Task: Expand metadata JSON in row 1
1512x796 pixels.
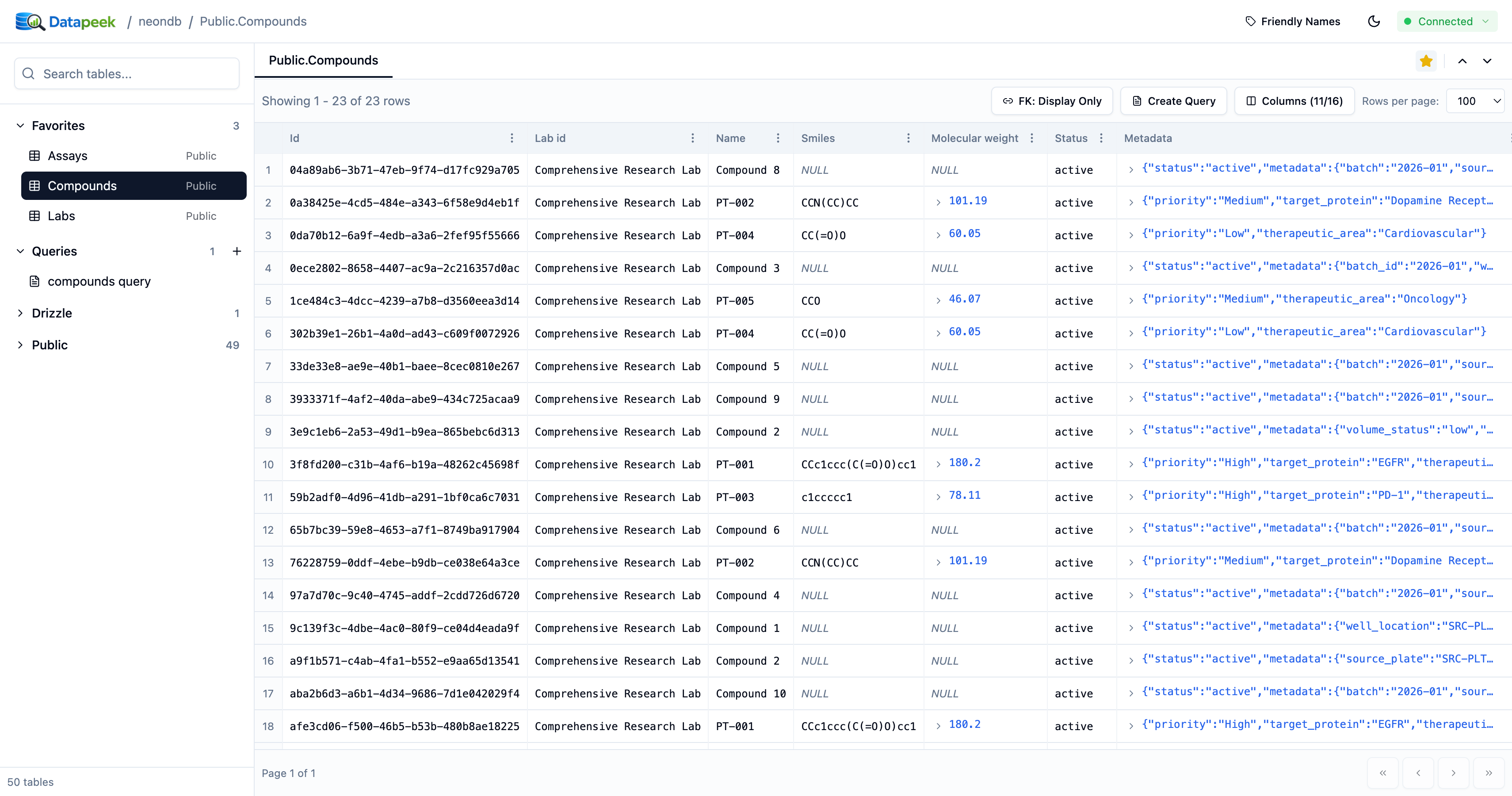Action: 1130,170
